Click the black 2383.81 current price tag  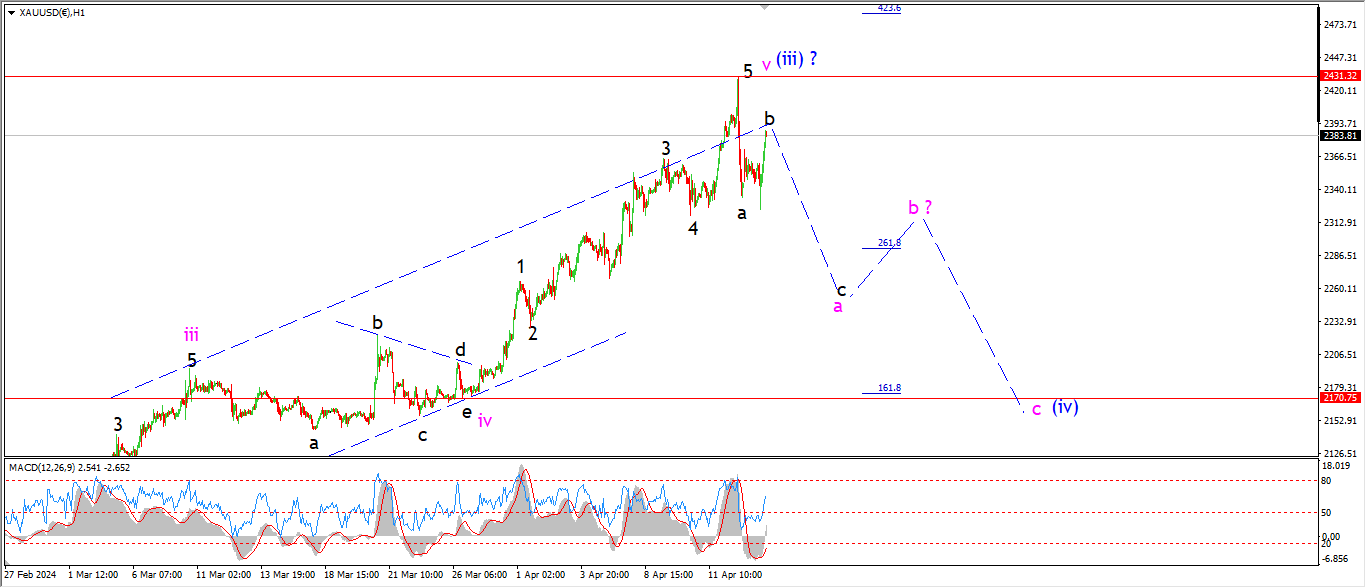tap(1340, 136)
